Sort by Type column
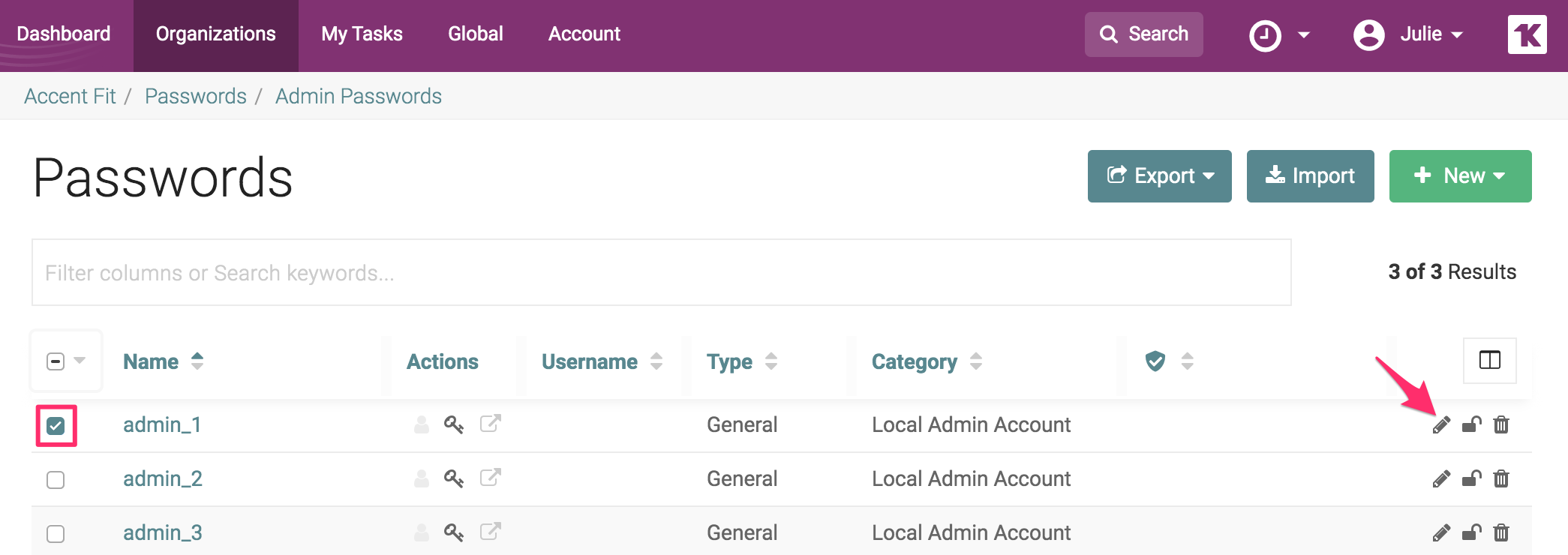 (742, 361)
